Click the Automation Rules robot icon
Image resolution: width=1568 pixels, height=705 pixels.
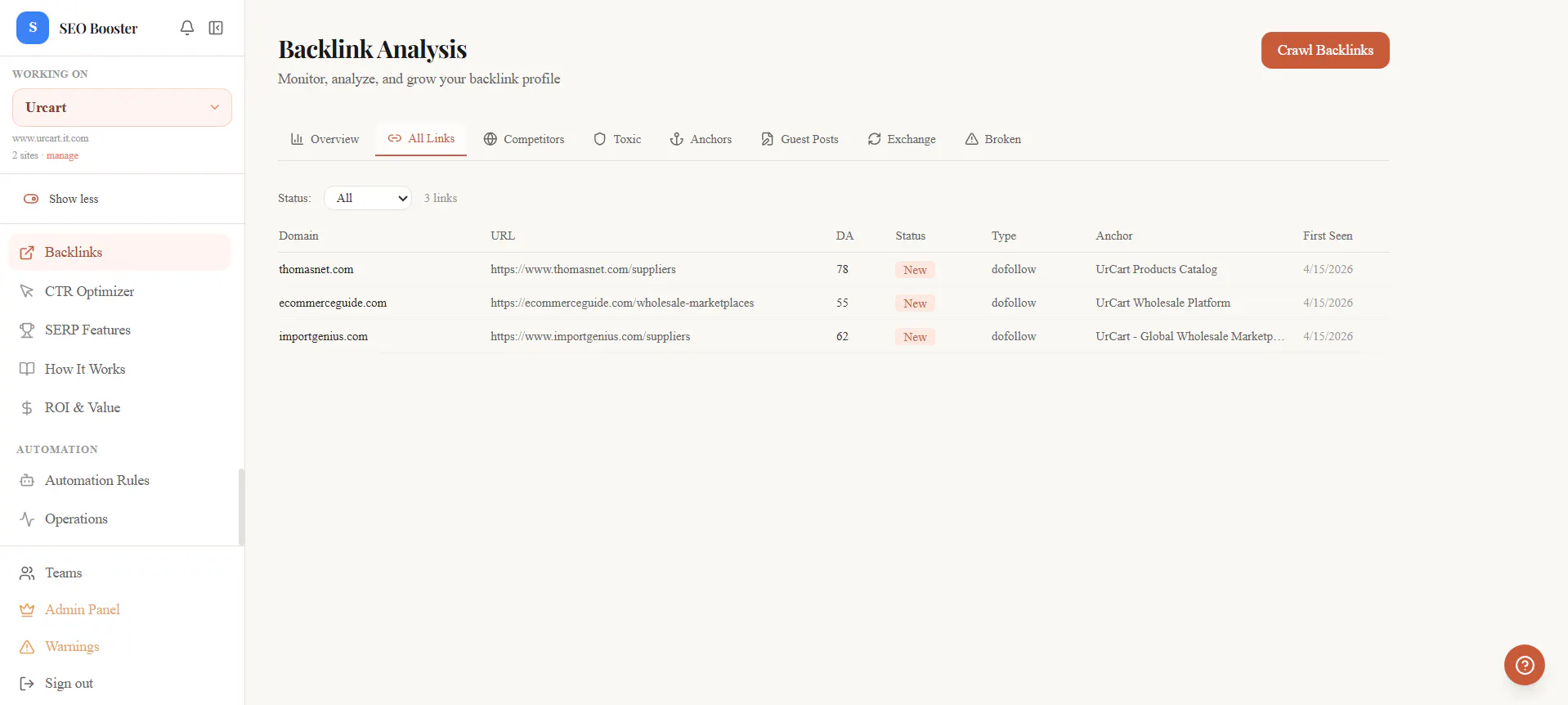pyautogui.click(x=27, y=481)
